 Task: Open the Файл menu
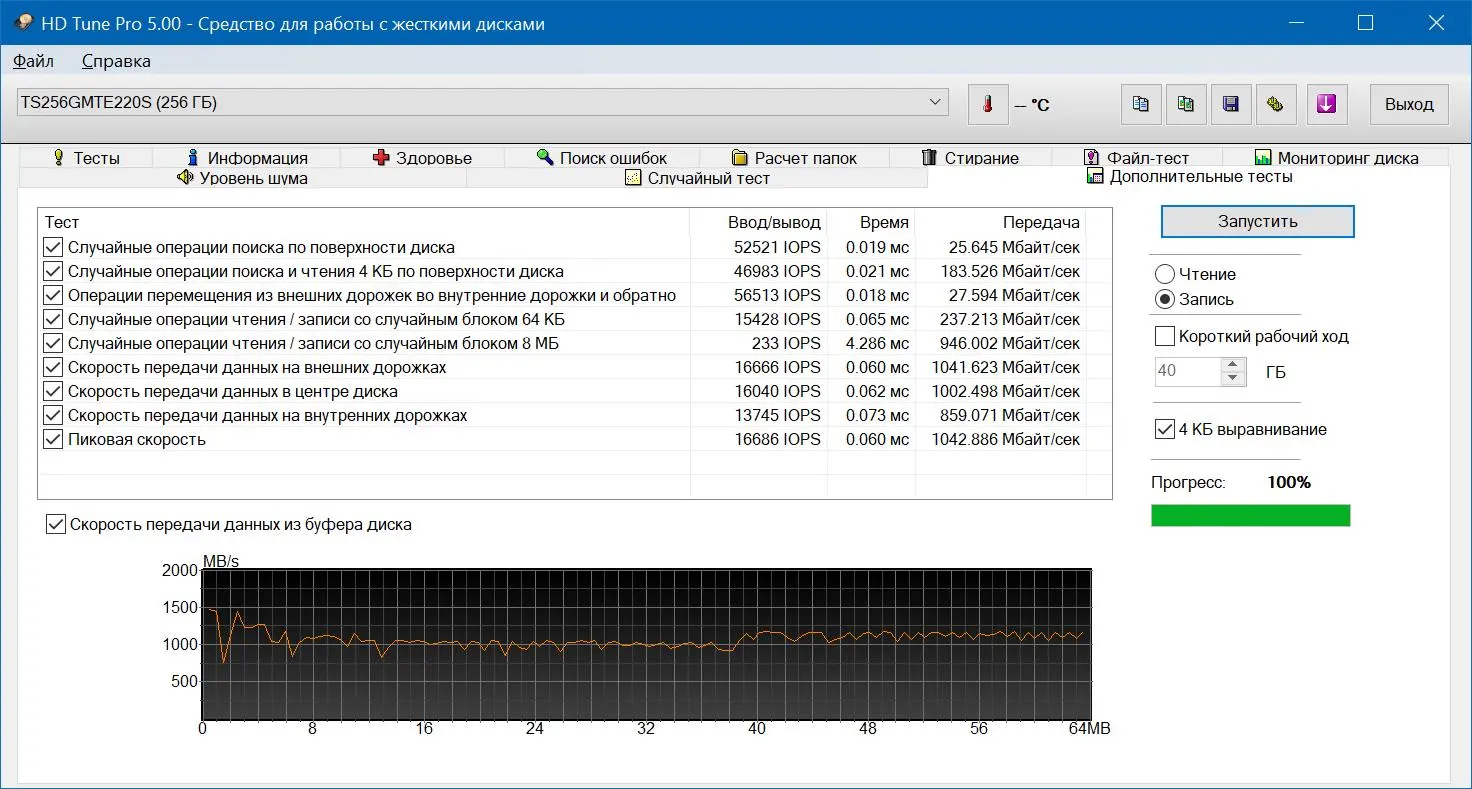click(33, 61)
